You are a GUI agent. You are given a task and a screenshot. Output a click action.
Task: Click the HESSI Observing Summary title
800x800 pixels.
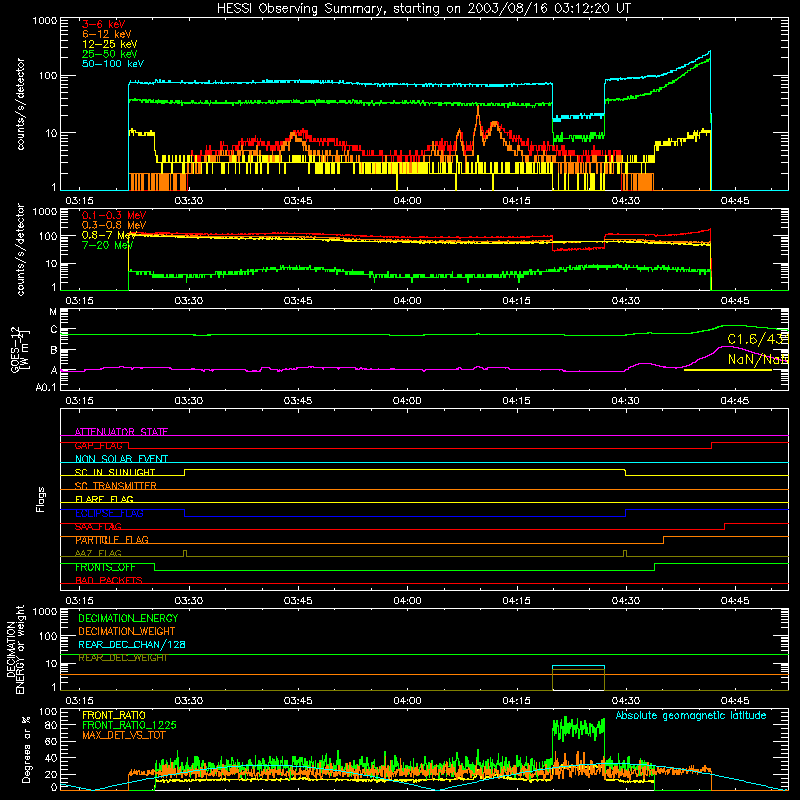click(423, 9)
